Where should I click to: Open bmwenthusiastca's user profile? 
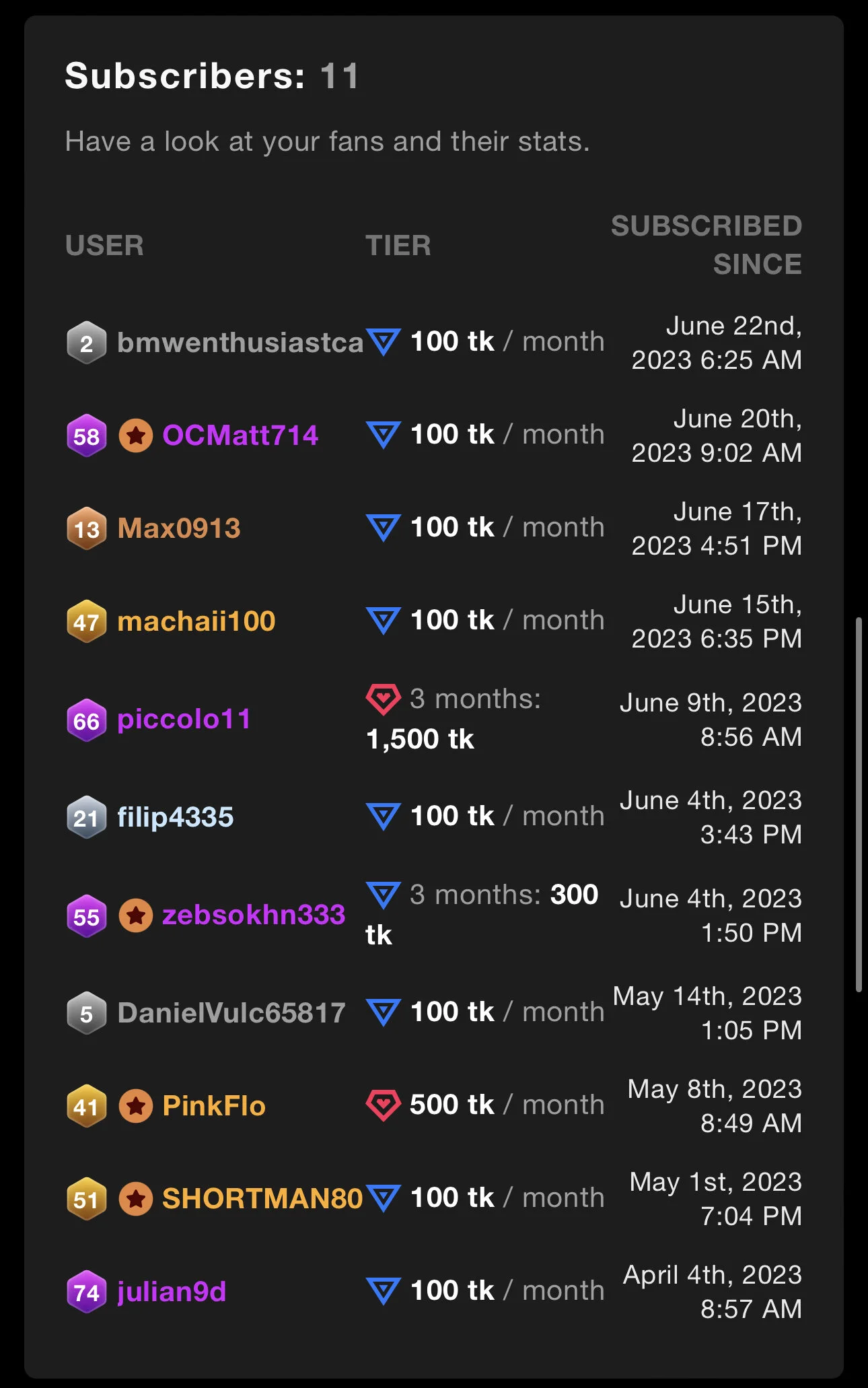240,343
